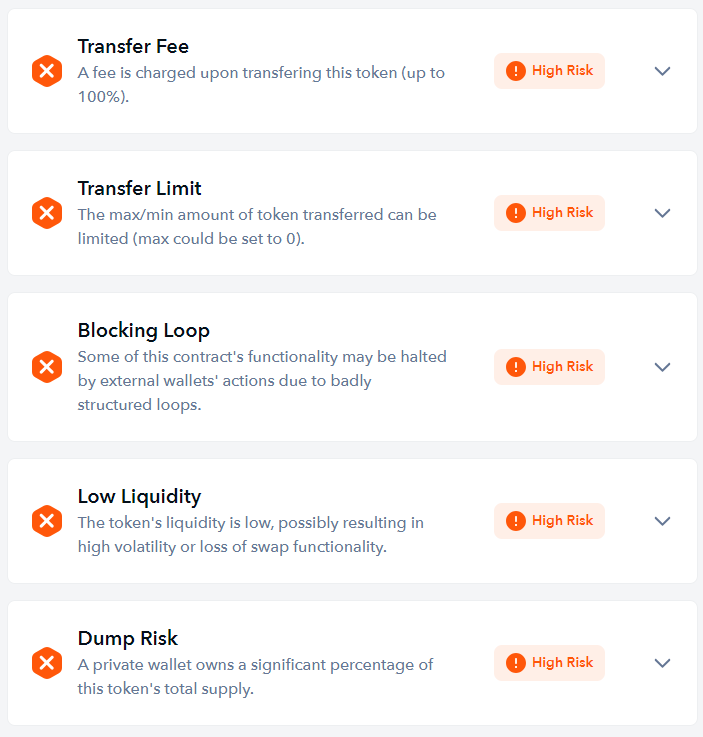Click the red X icon beside Transfer Limit
This screenshot has width=703, height=737.
(x=47, y=213)
